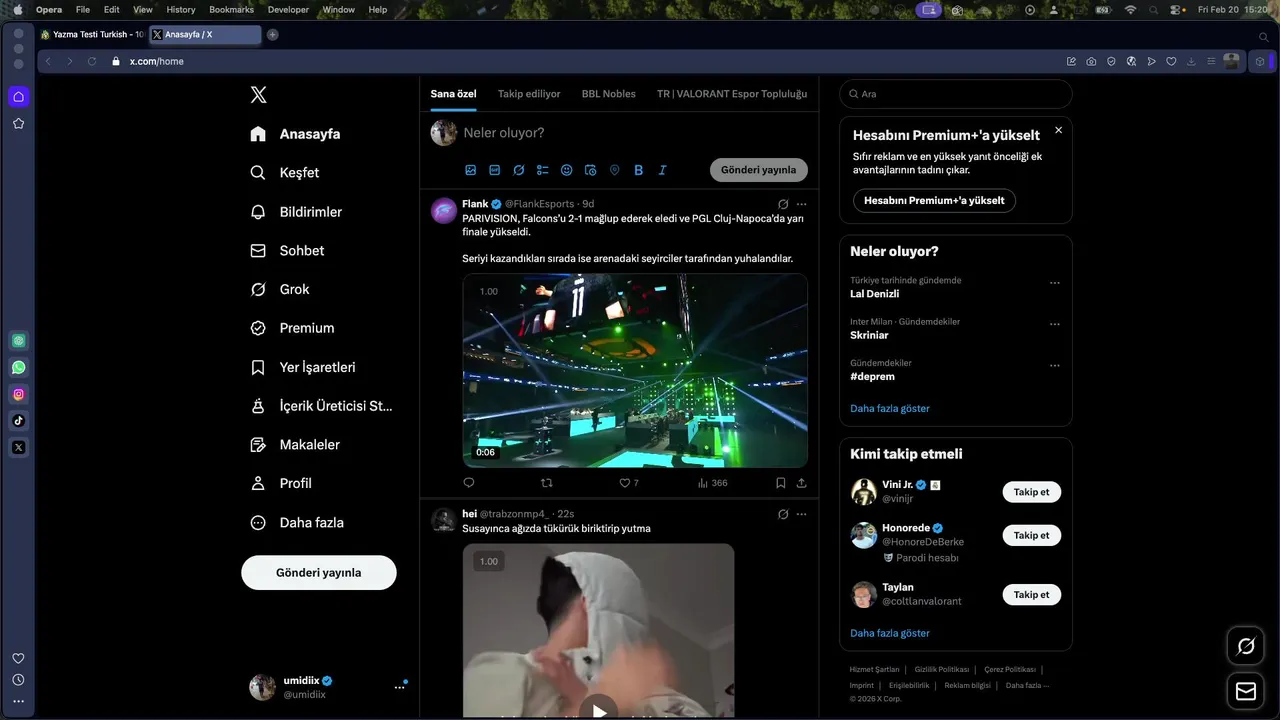Click Daha fazla göster under Kimi takip etmeli
Image resolution: width=1280 pixels, height=720 pixels.
point(890,633)
